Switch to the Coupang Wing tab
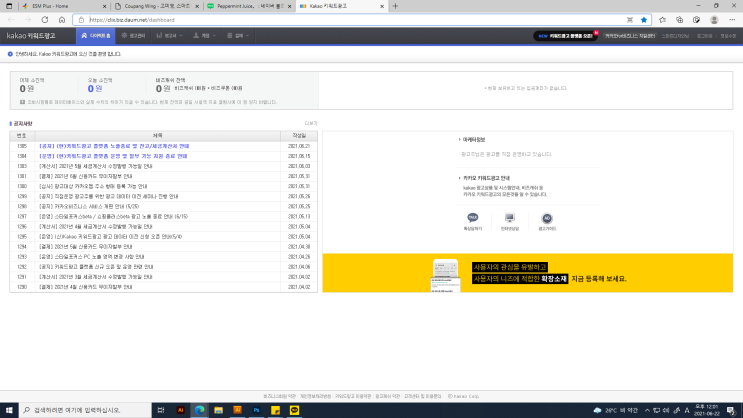Image resolution: width=743 pixels, height=418 pixels. click(157, 6)
